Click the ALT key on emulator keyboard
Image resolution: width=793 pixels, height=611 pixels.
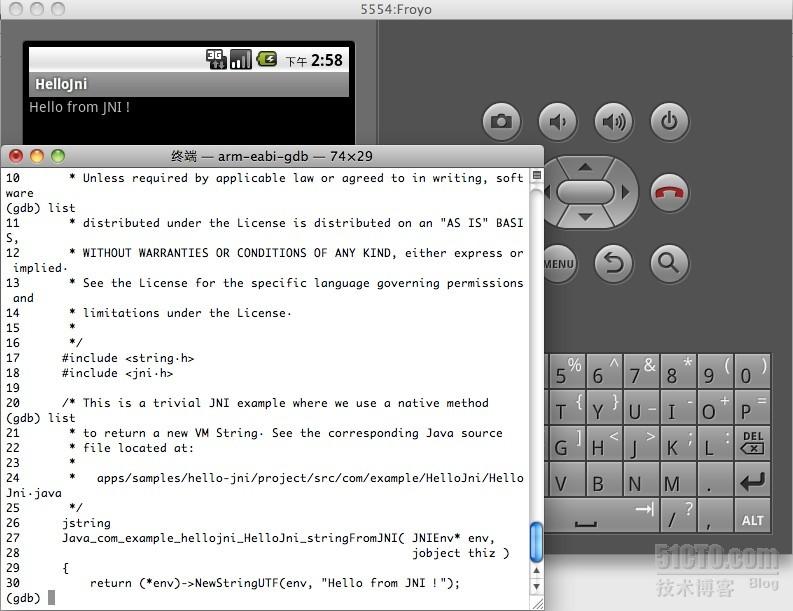click(752, 515)
